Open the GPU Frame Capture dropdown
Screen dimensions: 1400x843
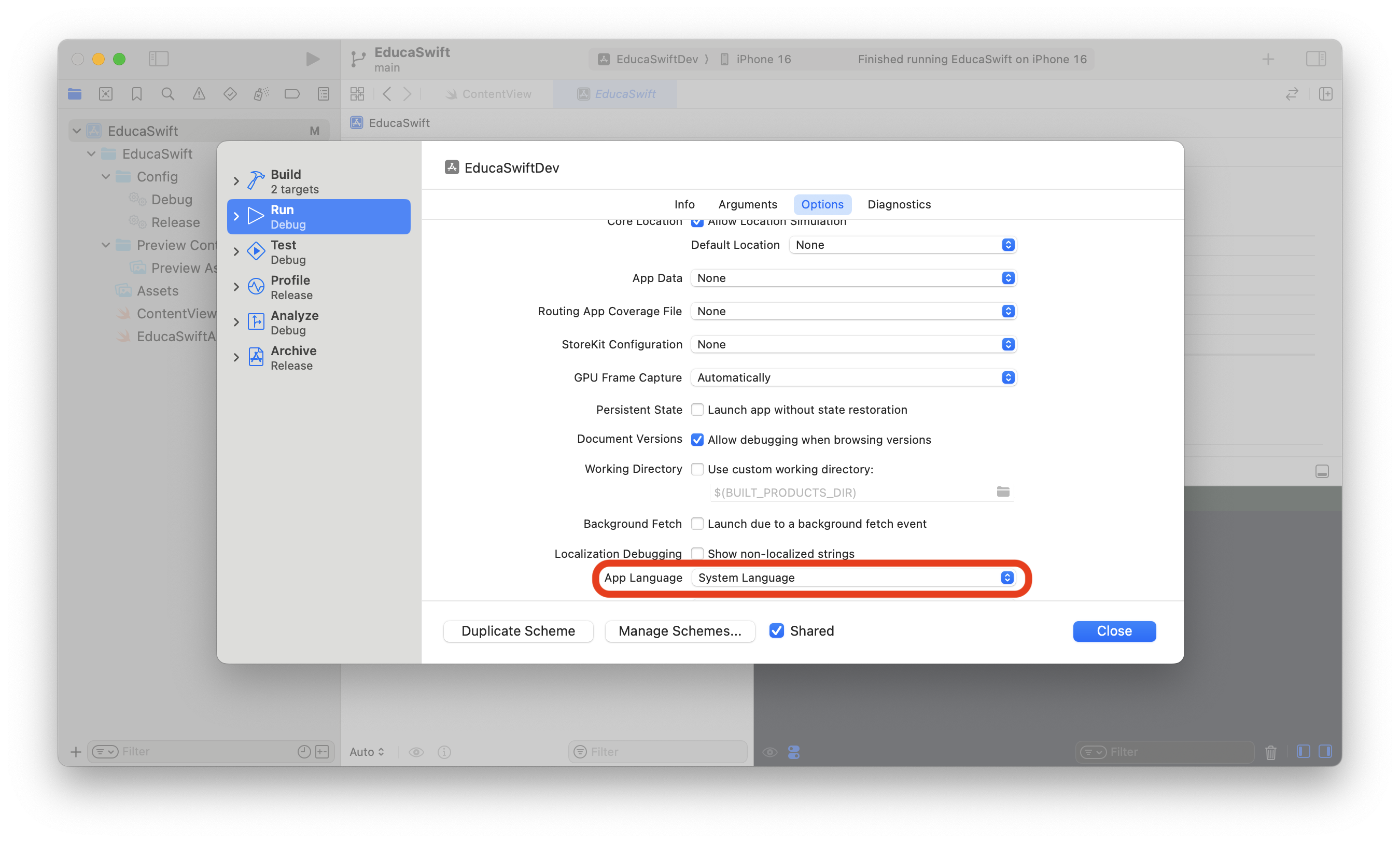pyautogui.click(x=853, y=377)
